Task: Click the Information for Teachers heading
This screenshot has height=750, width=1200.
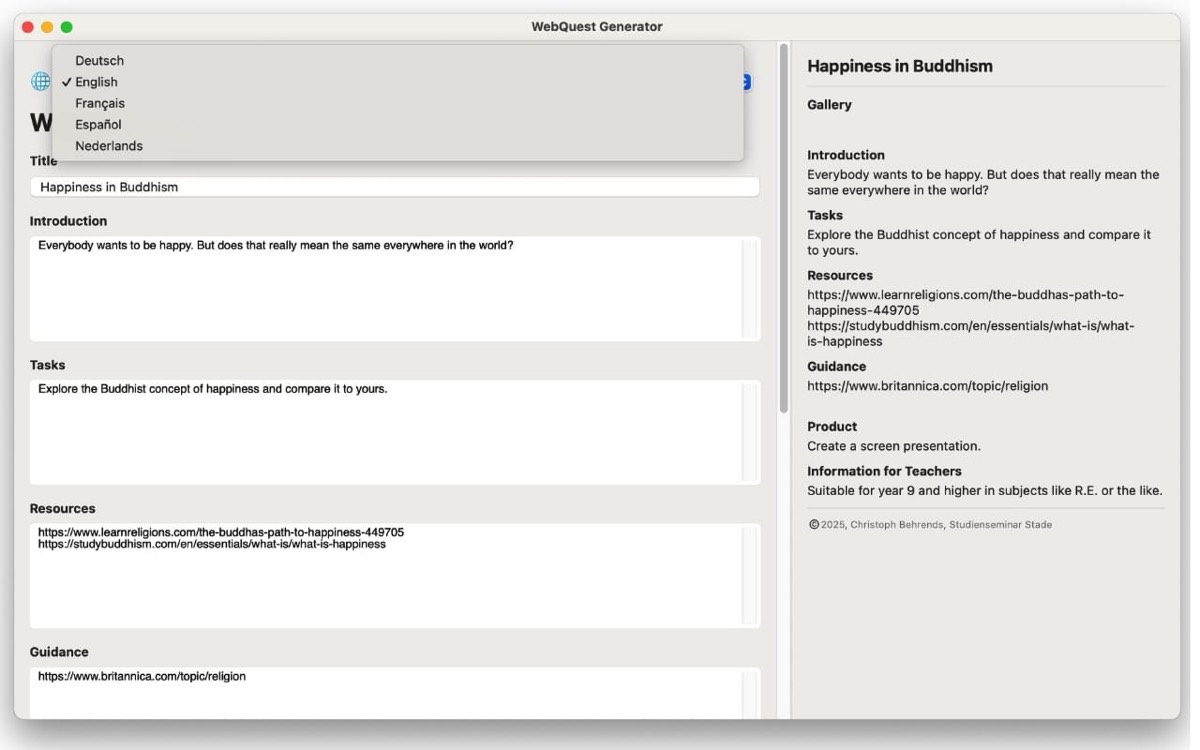Action: 884,471
